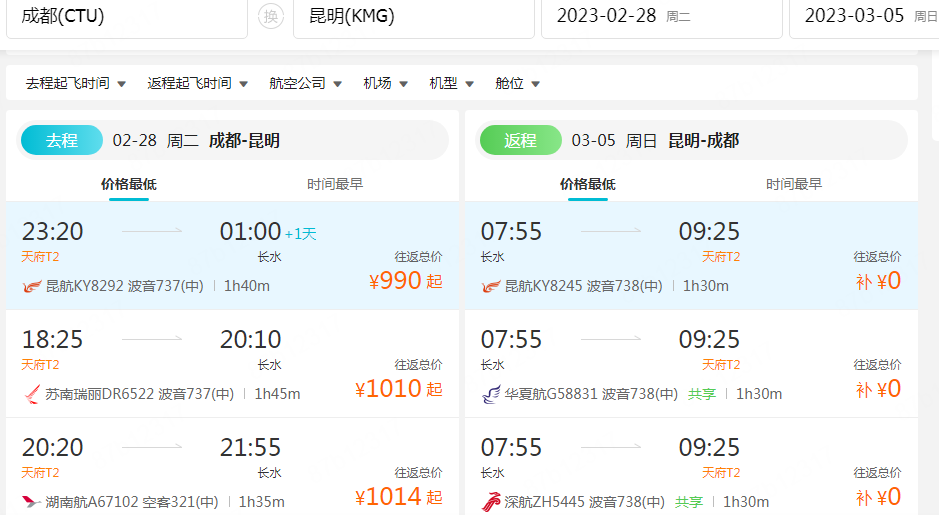Screen dimensions: 939x515
Task: Select return 价格最低 tab
Action: click(x=587, y=184)
